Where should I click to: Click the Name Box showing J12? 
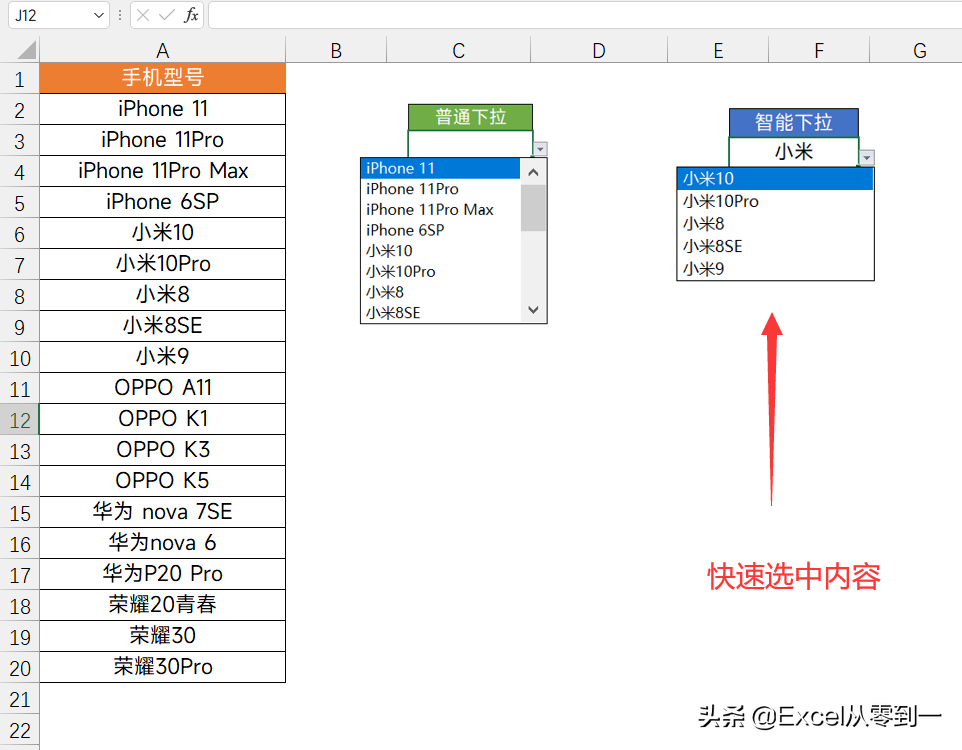50,15
